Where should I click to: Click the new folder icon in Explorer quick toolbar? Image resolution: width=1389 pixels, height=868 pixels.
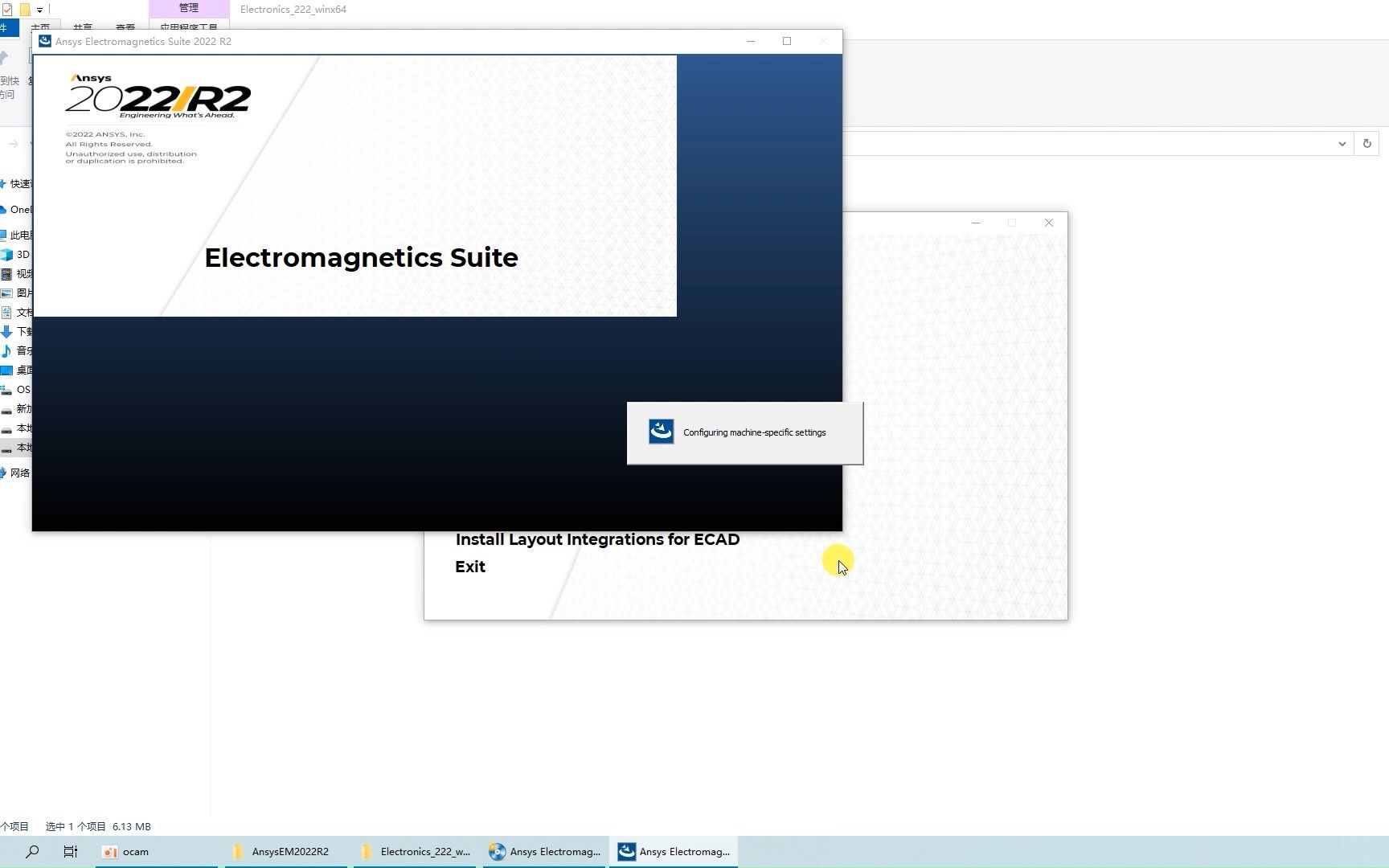coord(25,10)
